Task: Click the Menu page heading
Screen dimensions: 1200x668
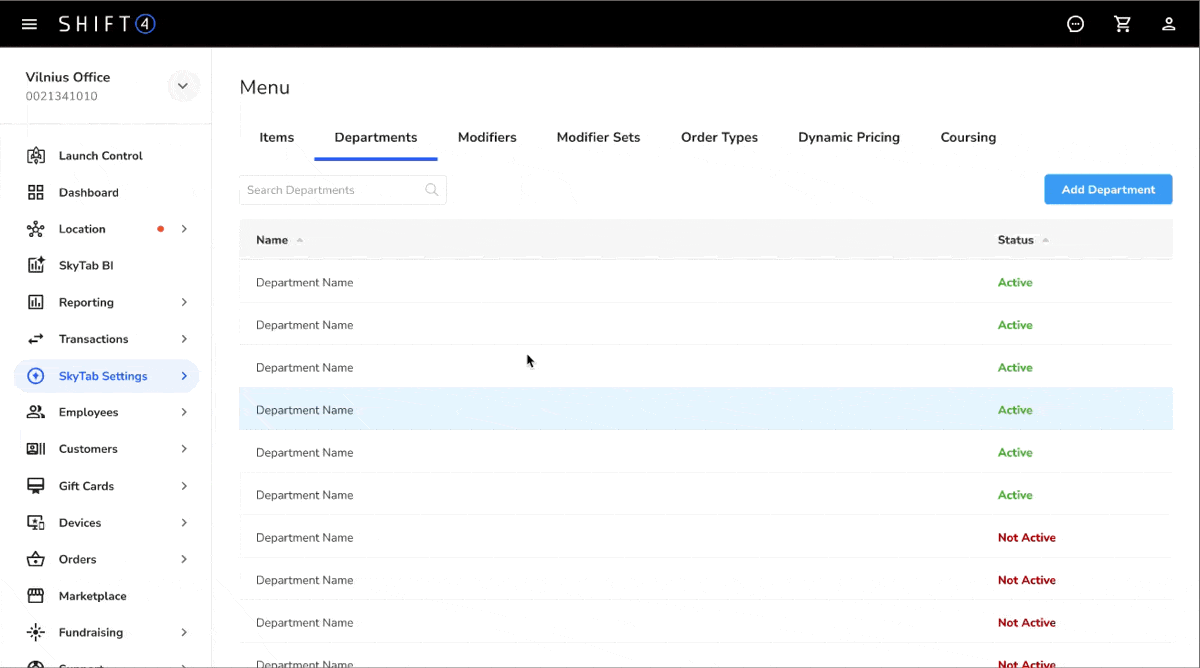Action: click(265, 88)
